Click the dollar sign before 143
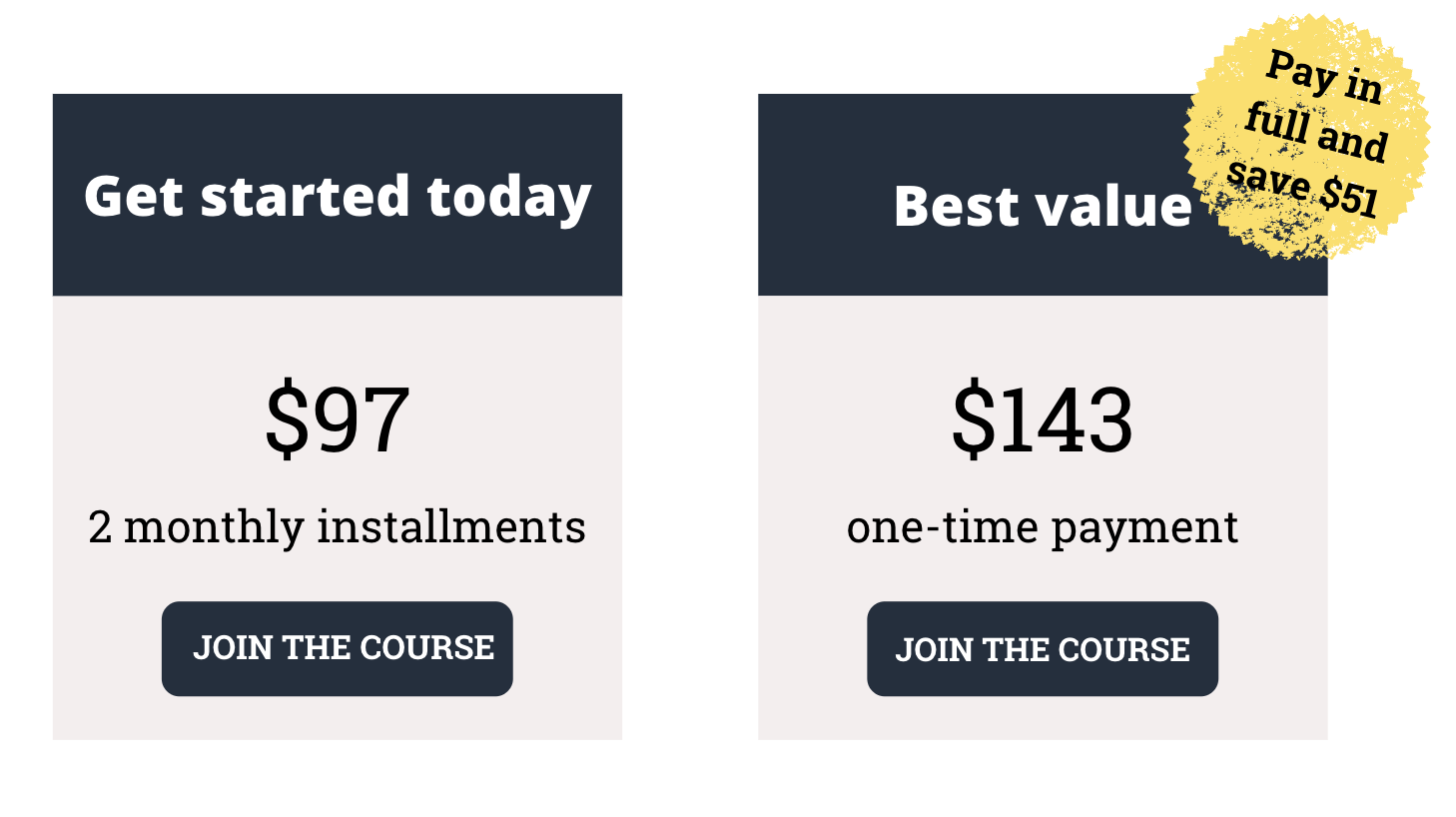This screenshot has width=1456, height=817. coord(975,418)
